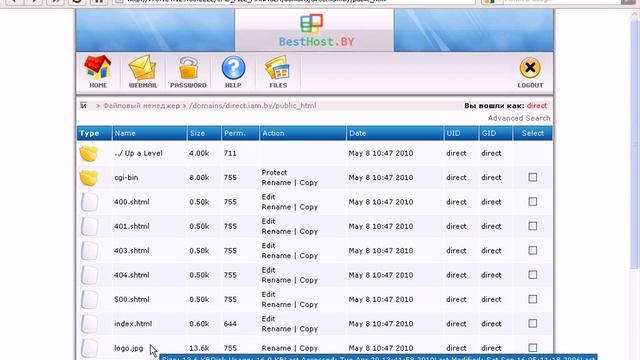Click the logo.jpg file icon
Image resolution: width=640 pixels, height=360 pixels.
click(89, 348)
